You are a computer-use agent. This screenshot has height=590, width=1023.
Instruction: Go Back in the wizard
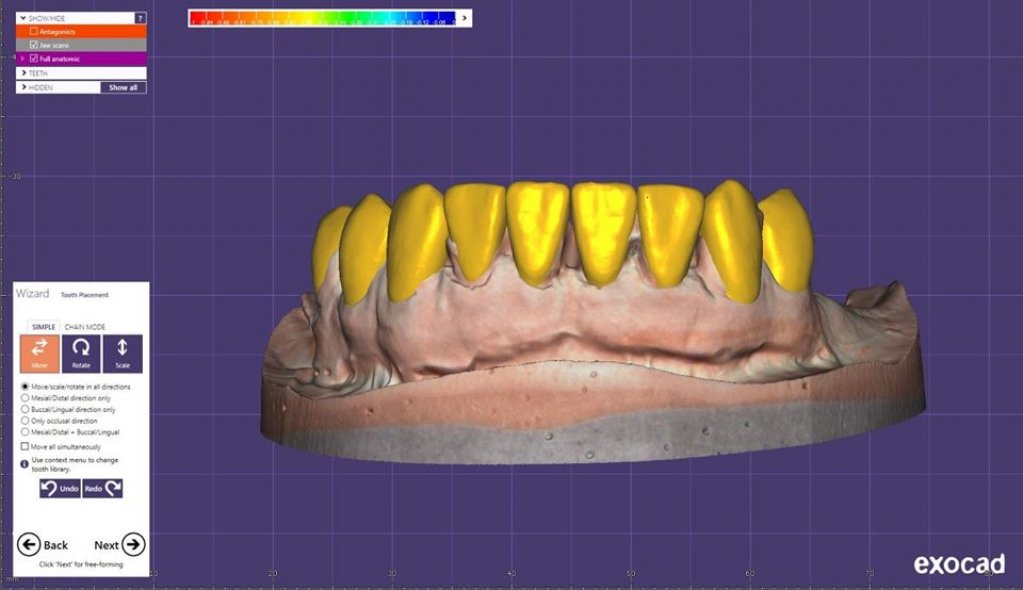pyautogui.click(x=43, y=544)
